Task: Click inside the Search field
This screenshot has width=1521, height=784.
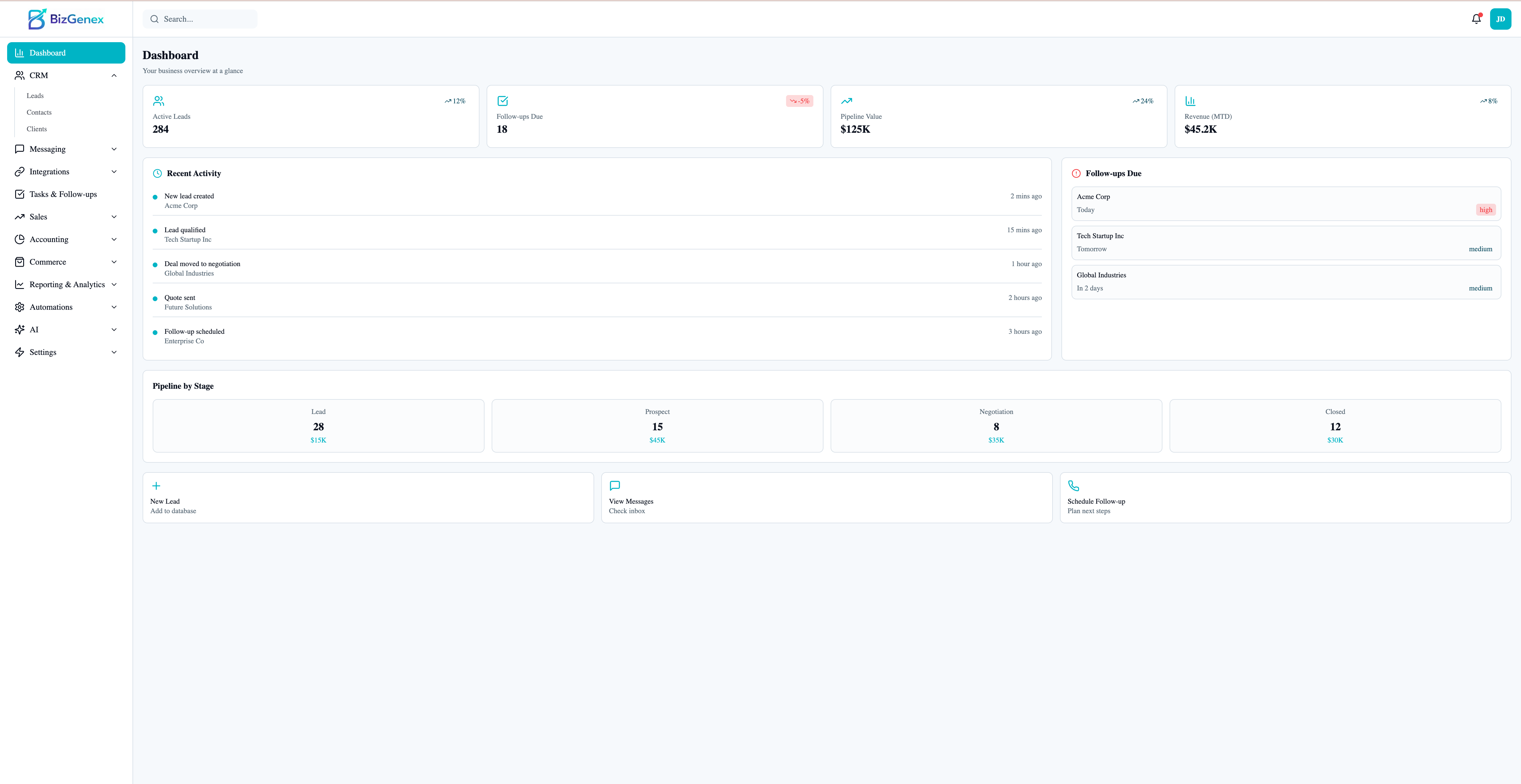Action: 200,18
